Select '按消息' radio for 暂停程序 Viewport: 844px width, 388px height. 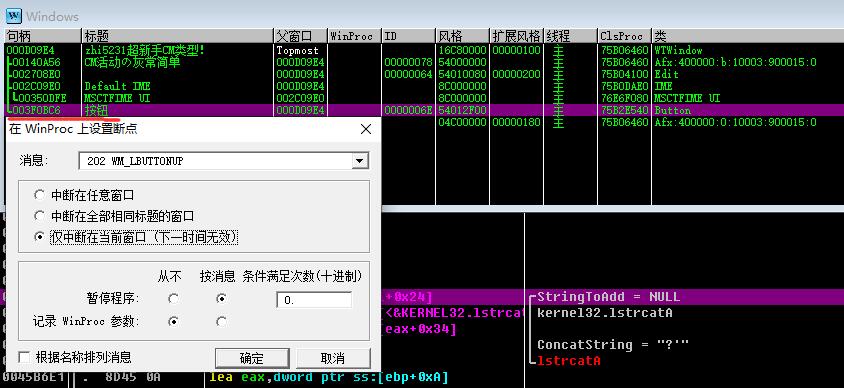(221, 298)
